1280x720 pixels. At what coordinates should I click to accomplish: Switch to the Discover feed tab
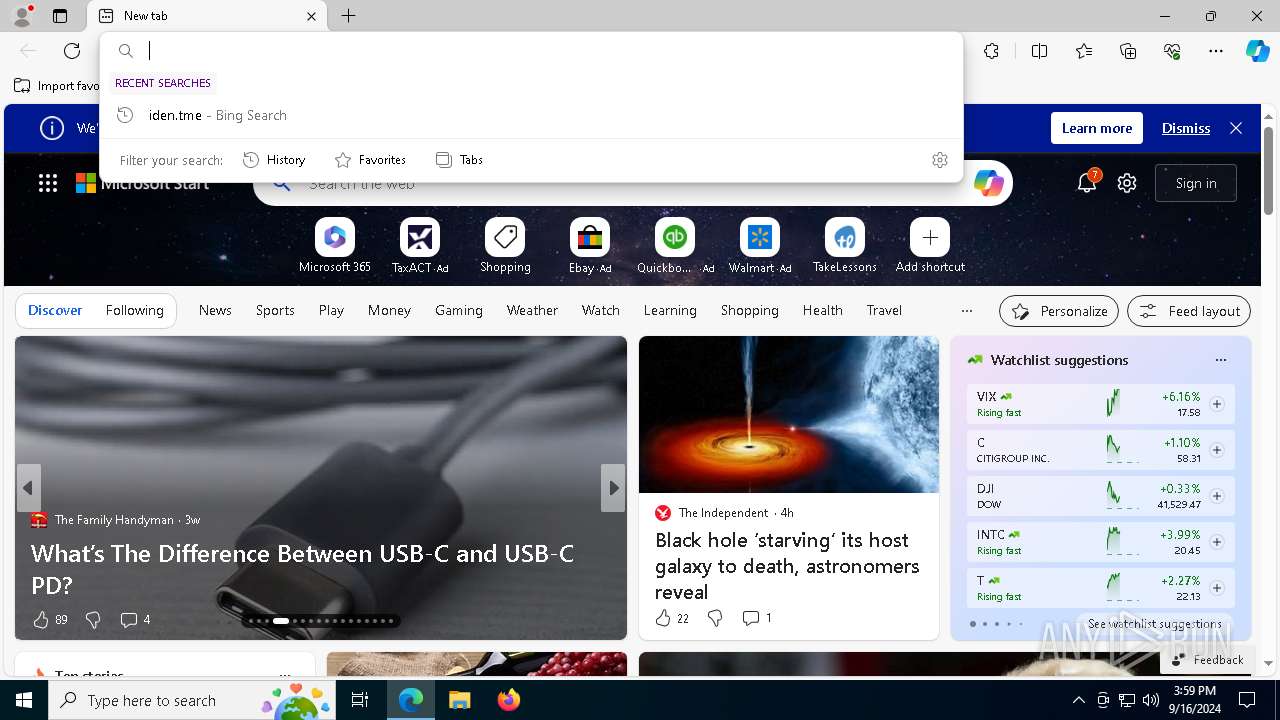pos(55,310)
